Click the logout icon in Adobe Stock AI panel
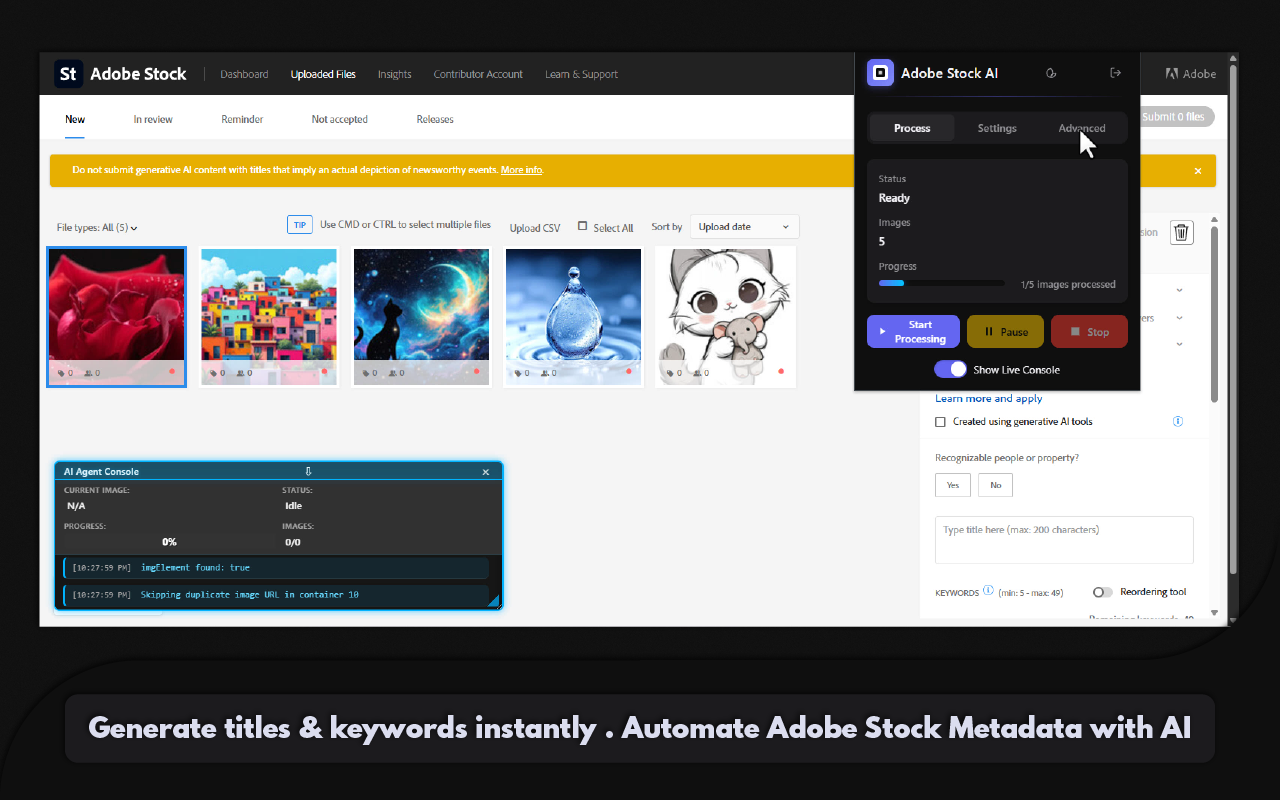The height and width of the screenshot is (800, 1280). [x=1116, y=73]
